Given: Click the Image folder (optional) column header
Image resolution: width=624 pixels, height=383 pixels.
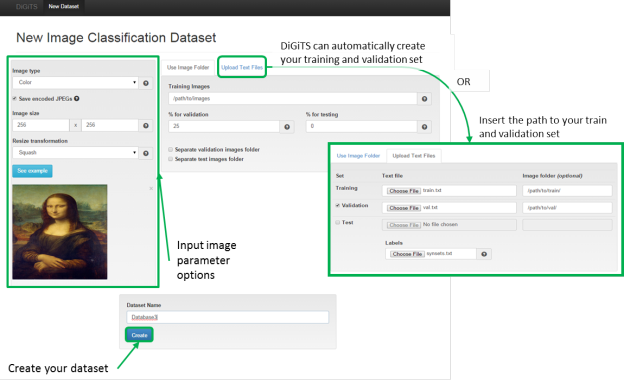Looking at the screenshot, I should pos(552,176).
